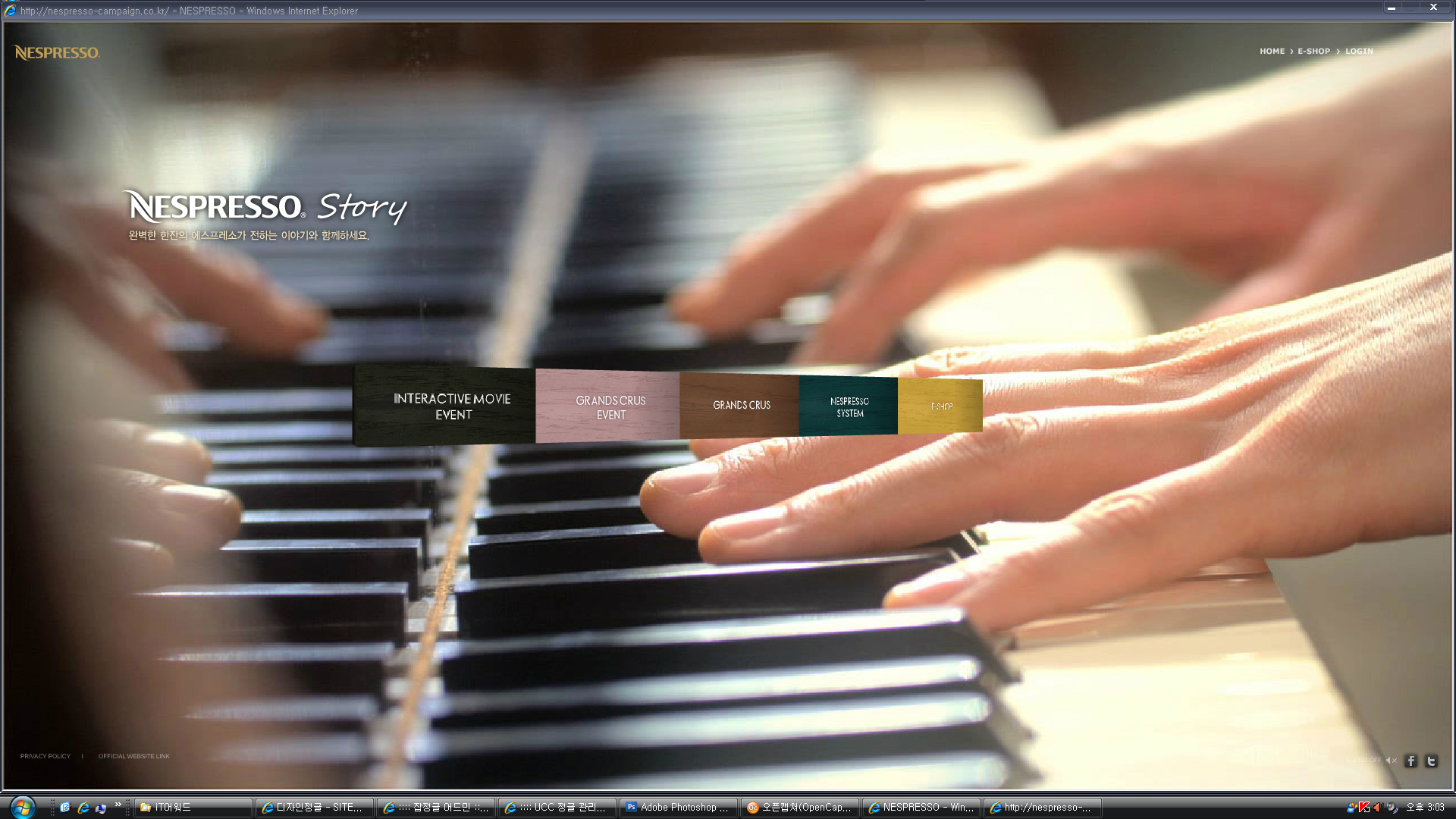Open the system volume tray icon
The width and height of the screenshot is (1456, 819).
pos(1377,808)
